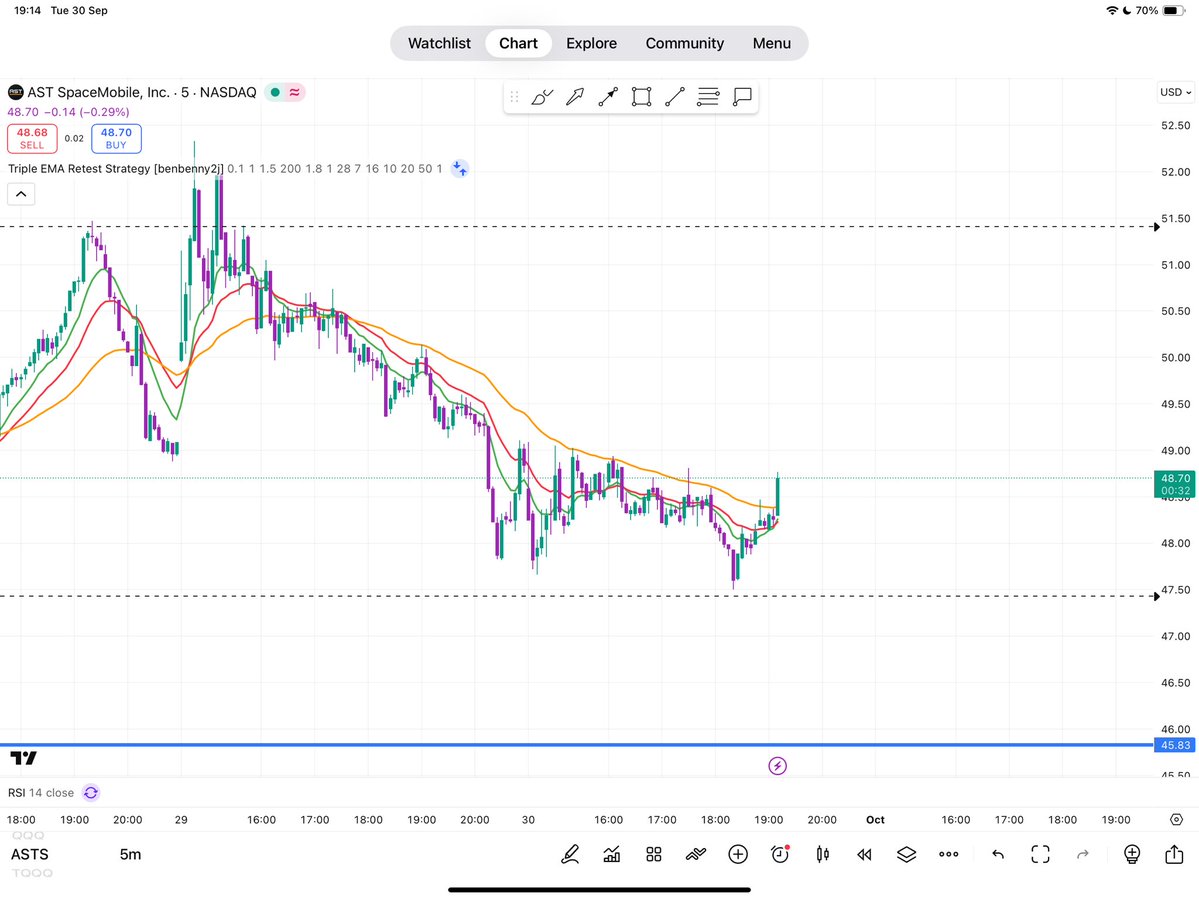
Task: Open the object tree layers icon
Action: pyautogui.click(x=906, y=855)
